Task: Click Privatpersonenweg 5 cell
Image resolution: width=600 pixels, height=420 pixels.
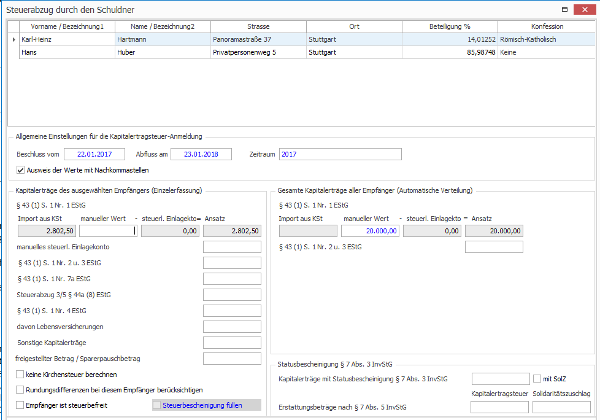Action: pos(258,52)
